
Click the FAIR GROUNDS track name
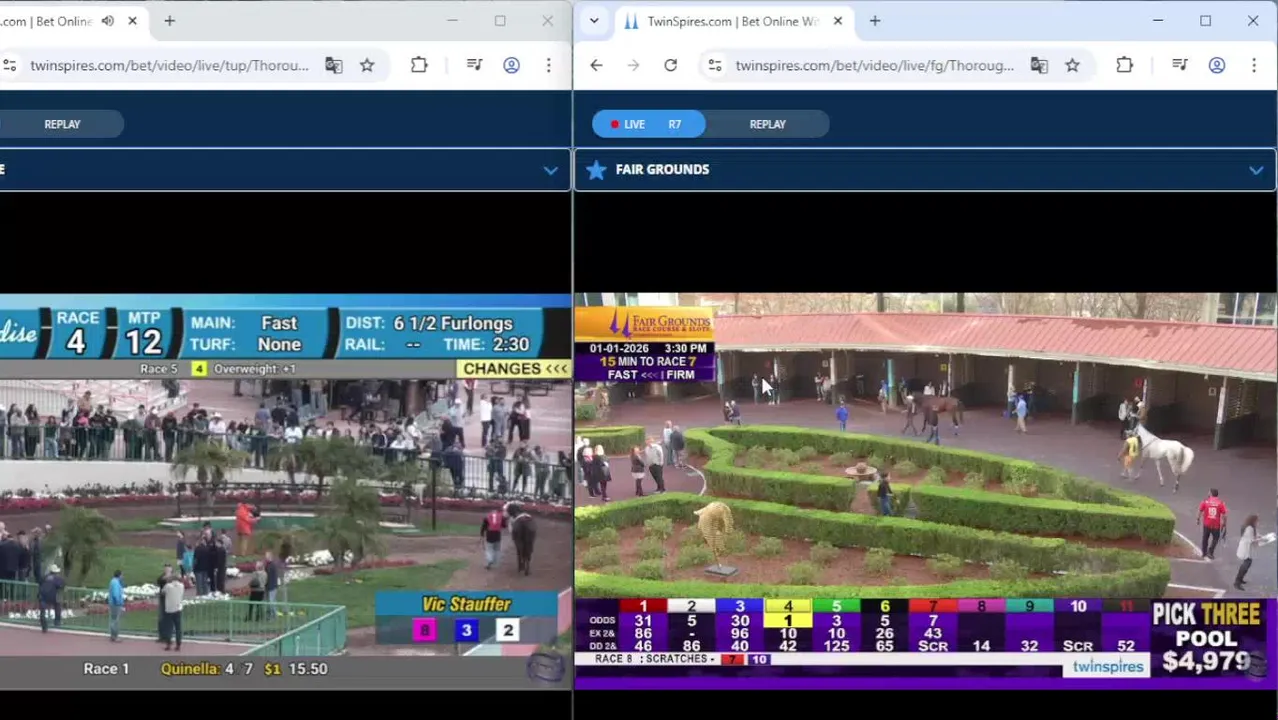click(662, 170)
